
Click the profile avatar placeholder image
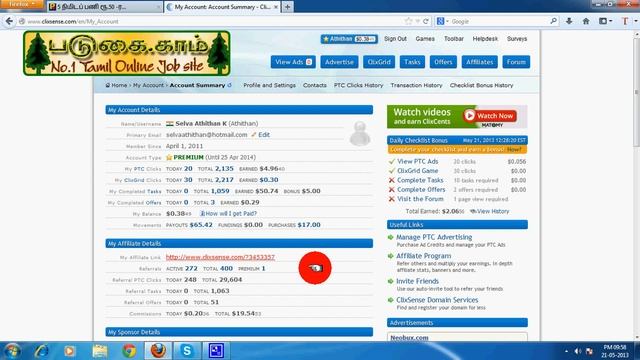(360, 133)
